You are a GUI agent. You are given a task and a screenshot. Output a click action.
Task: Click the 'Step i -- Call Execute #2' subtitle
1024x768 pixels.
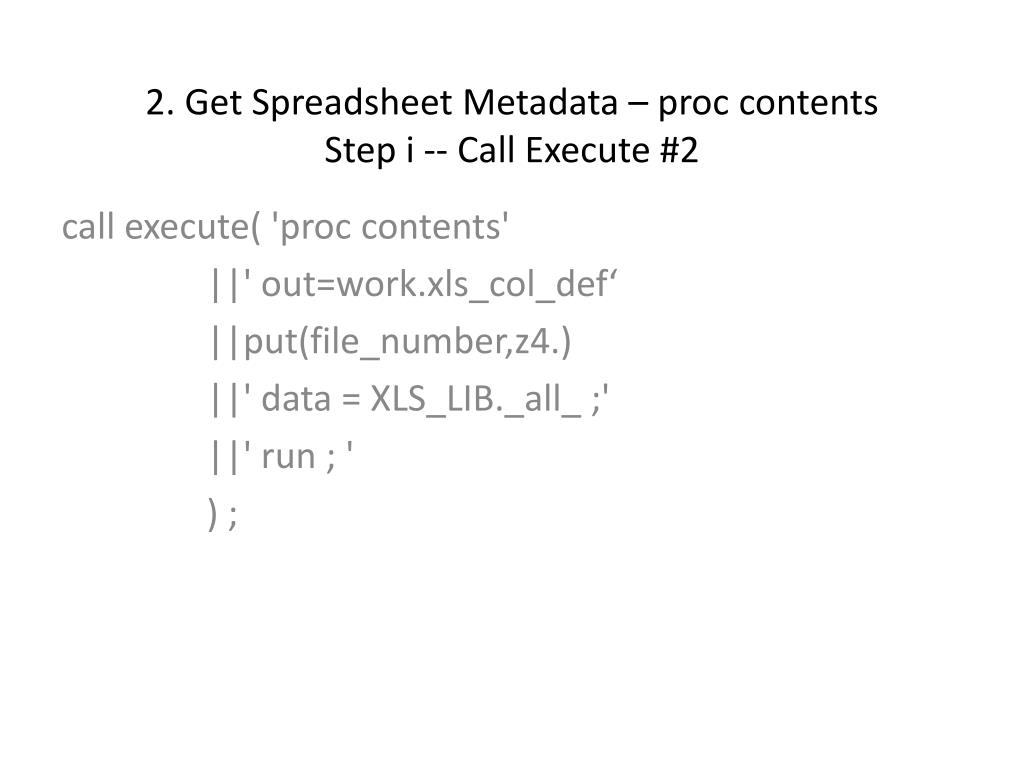[x=511, y=152]
